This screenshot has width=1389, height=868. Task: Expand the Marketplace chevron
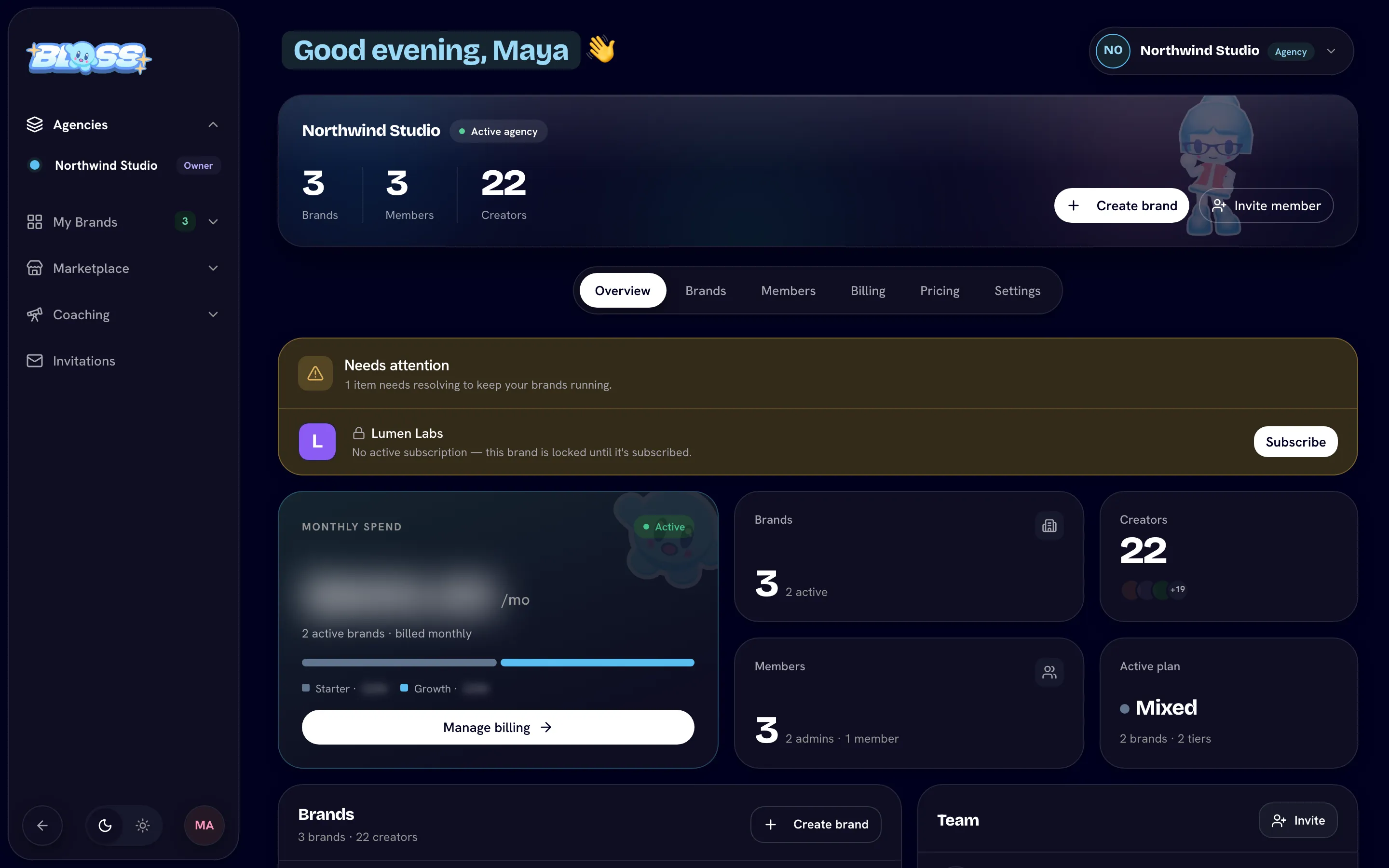coord(213,268)
